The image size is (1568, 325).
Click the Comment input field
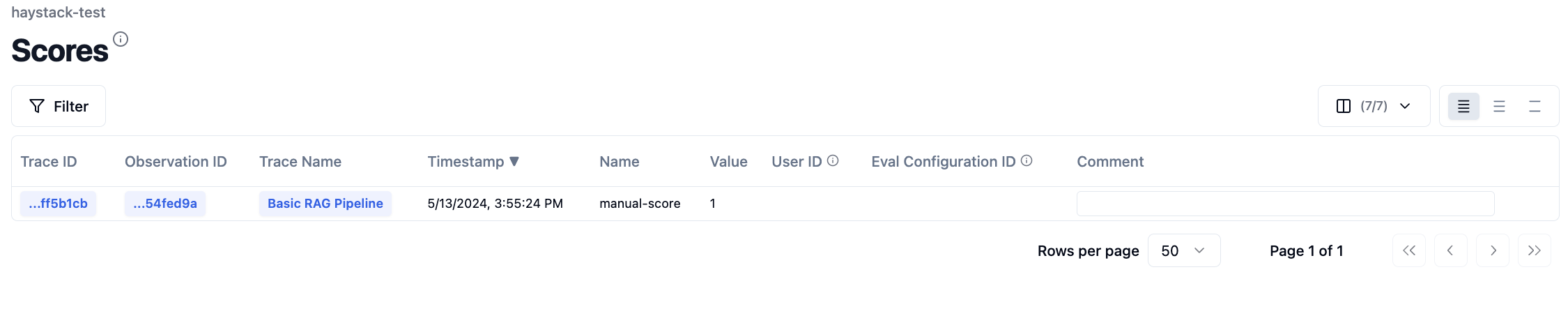[x=1285, y=204]
